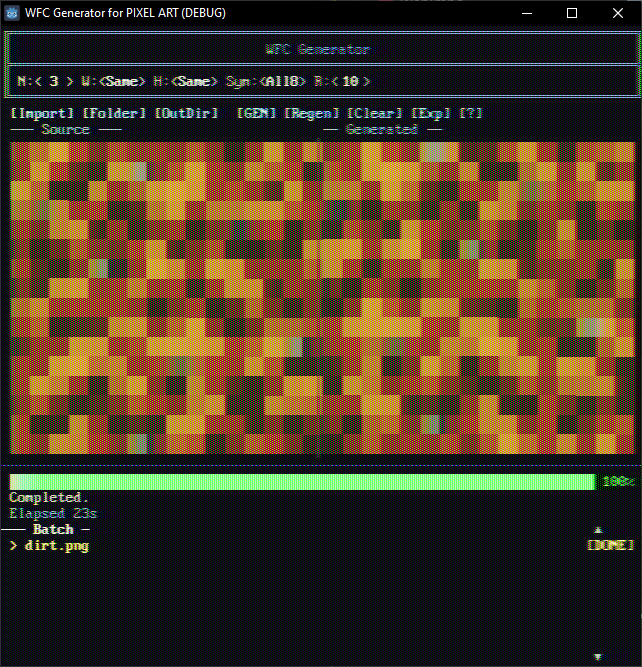Maximize the WFC Generator window
The image size is (642, 667).
(572, 13)
